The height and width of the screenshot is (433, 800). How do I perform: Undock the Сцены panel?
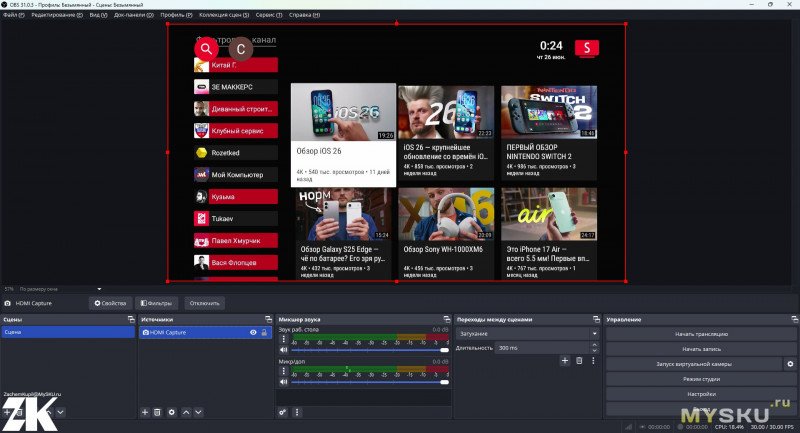(131, 319)
